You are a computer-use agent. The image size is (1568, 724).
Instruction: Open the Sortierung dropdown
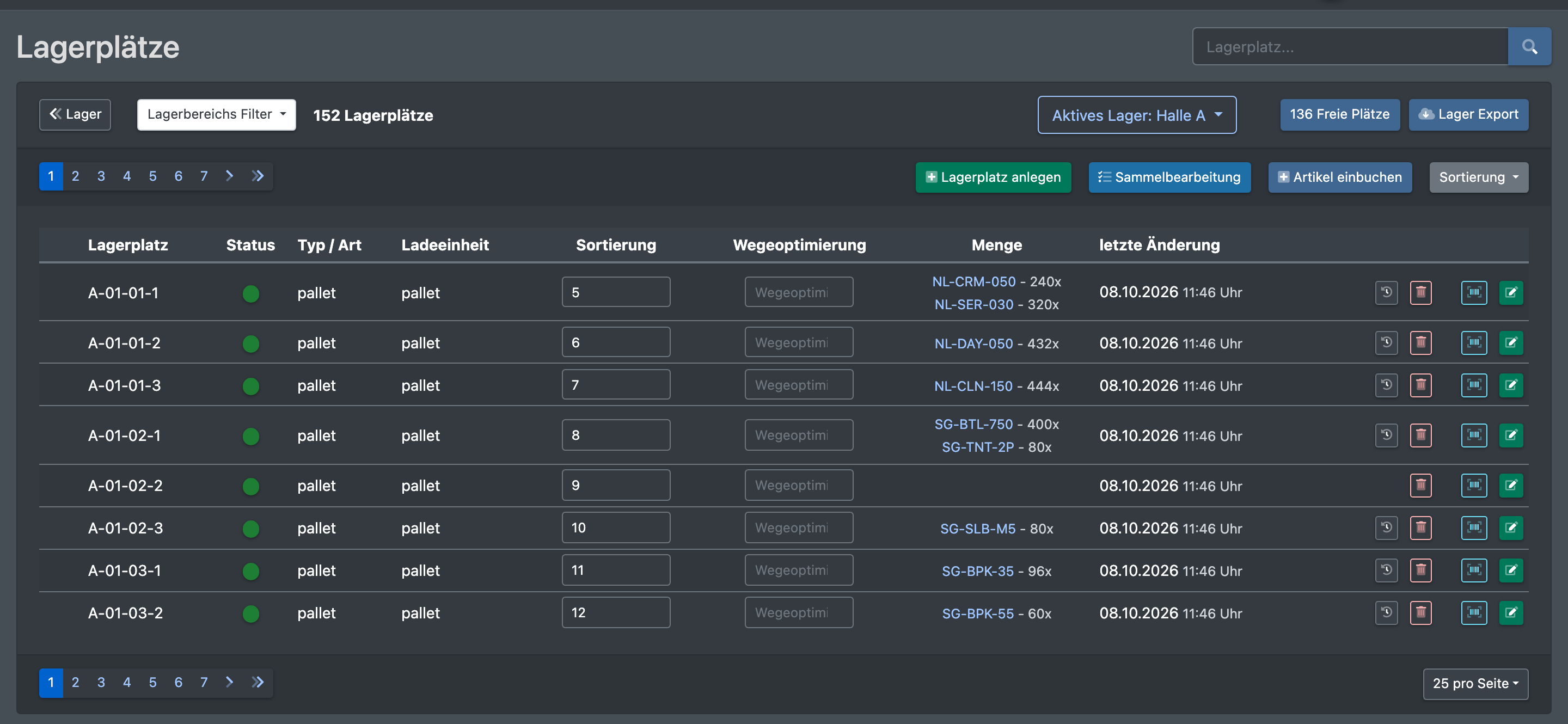[1478, 177]
